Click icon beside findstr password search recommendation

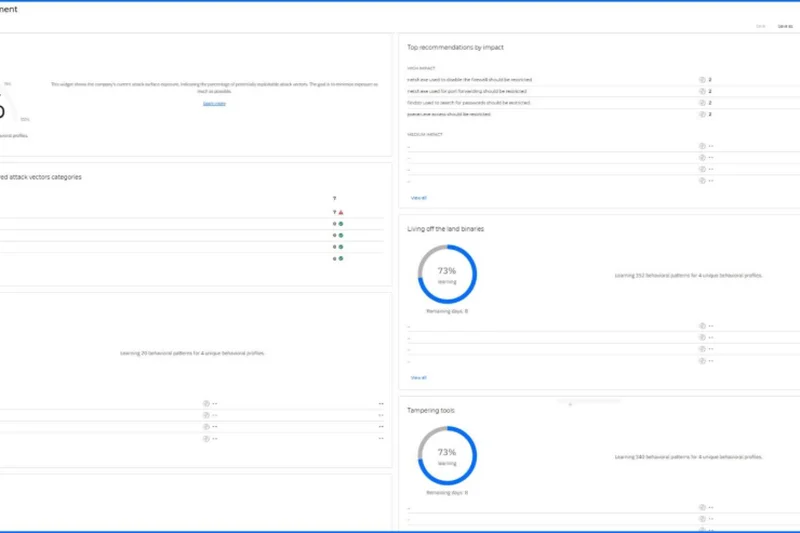pos(702,102)
